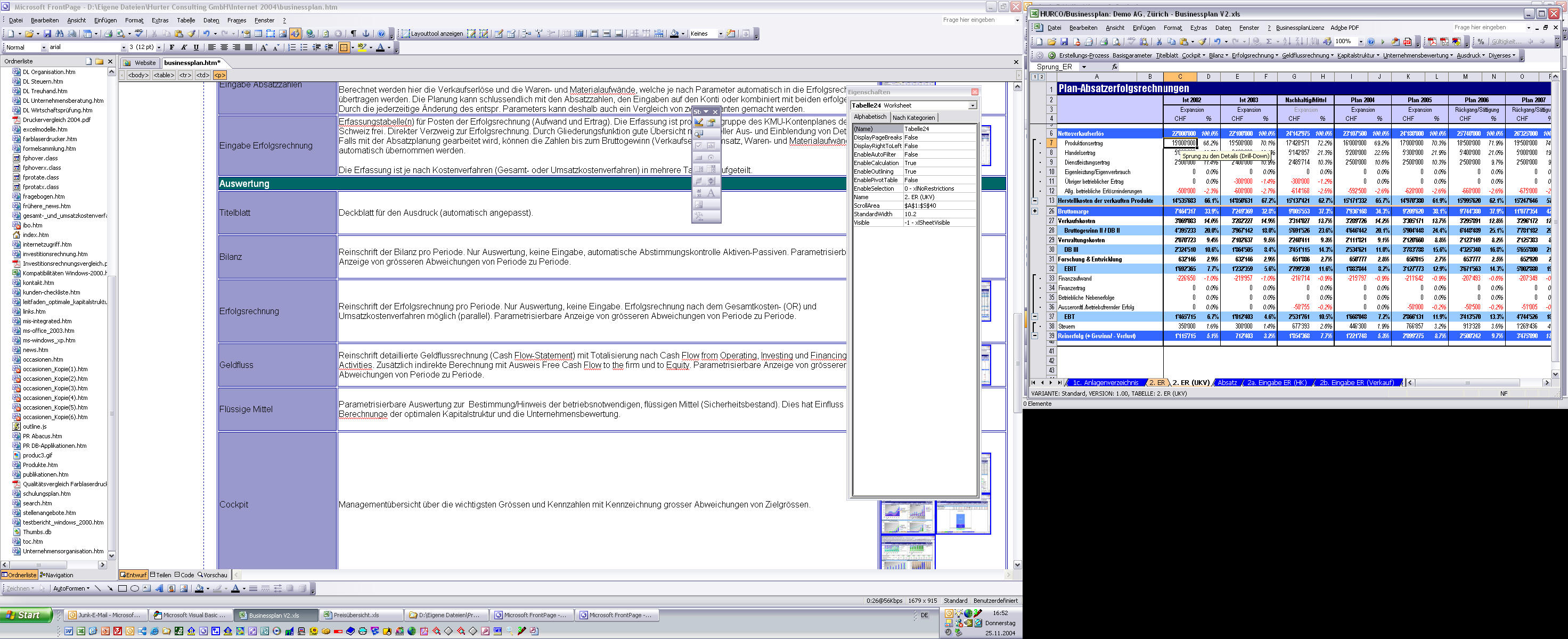Open the FrontPage print icon
1568x639 pixels.
click(x=108, y=34)
